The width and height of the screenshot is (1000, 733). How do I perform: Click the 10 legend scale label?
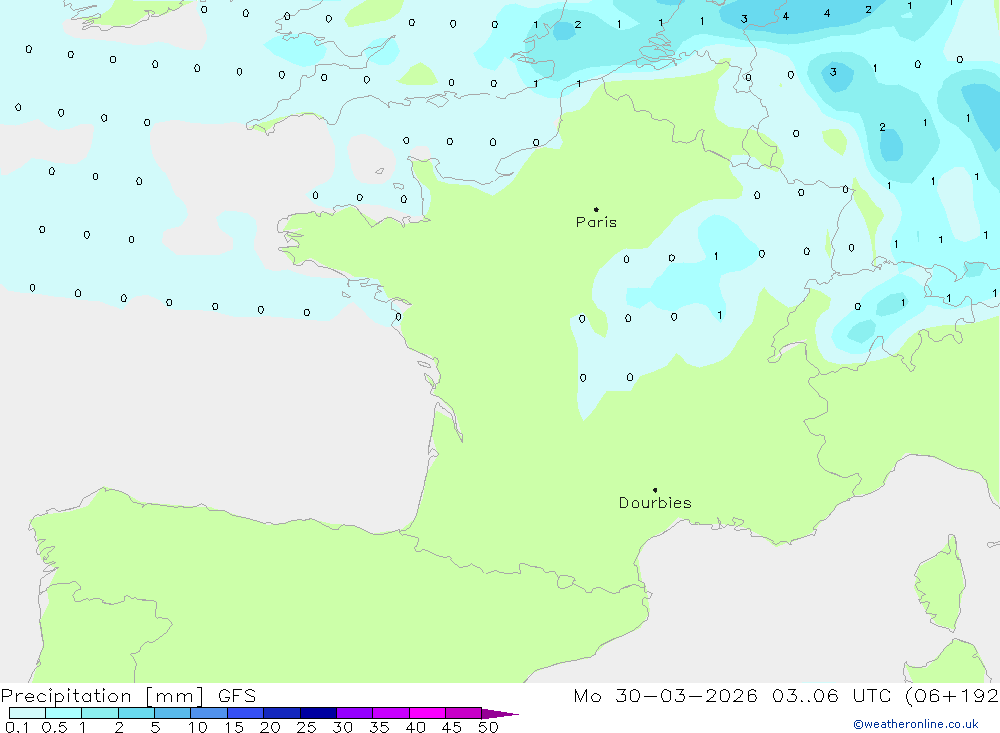pyautogui.click(x=198, y=727)
